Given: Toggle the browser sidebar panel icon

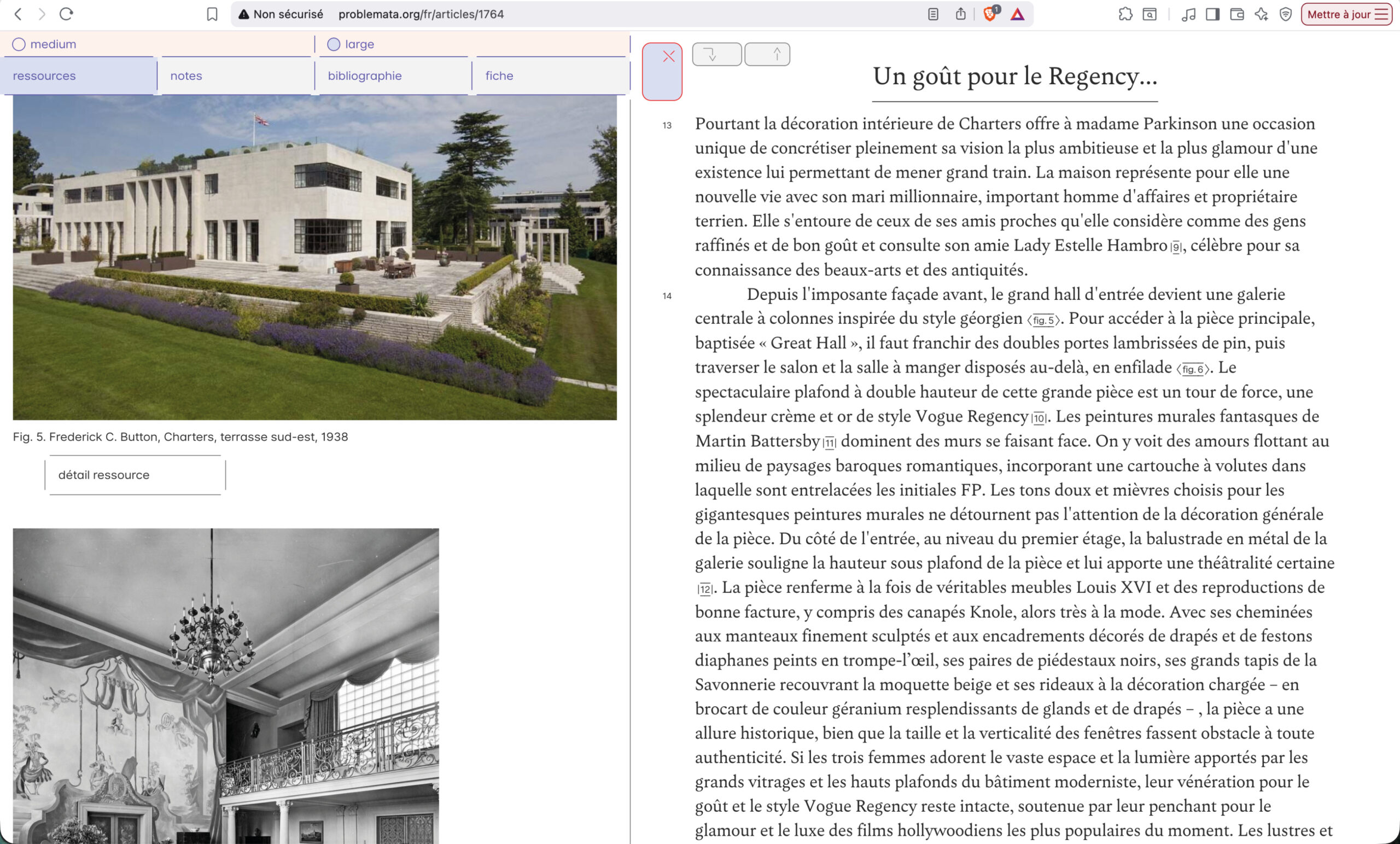Looking at the screenshot, I should 1212,14.
